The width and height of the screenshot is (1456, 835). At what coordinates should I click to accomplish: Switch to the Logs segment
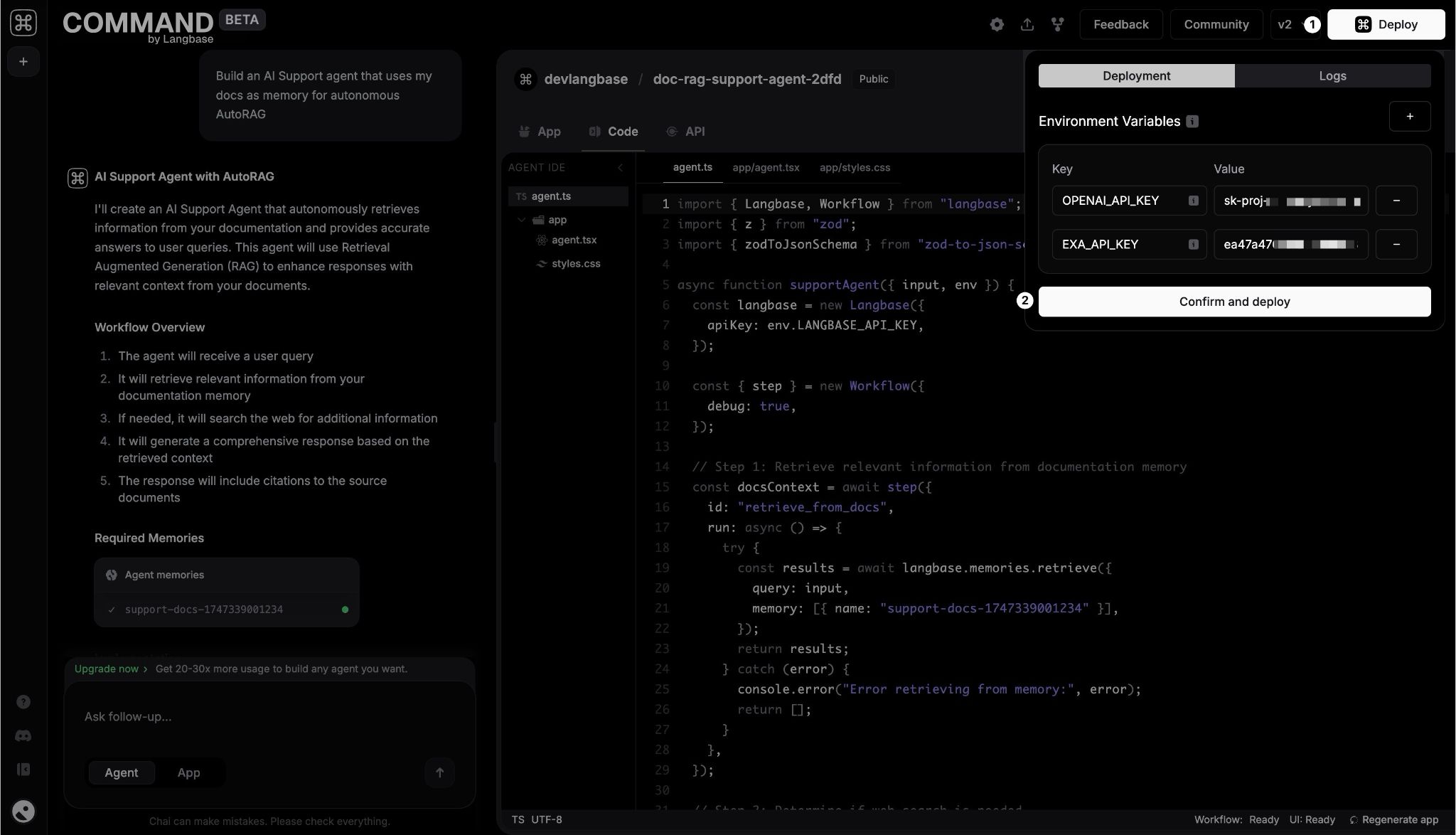[x=1332, y=76]
